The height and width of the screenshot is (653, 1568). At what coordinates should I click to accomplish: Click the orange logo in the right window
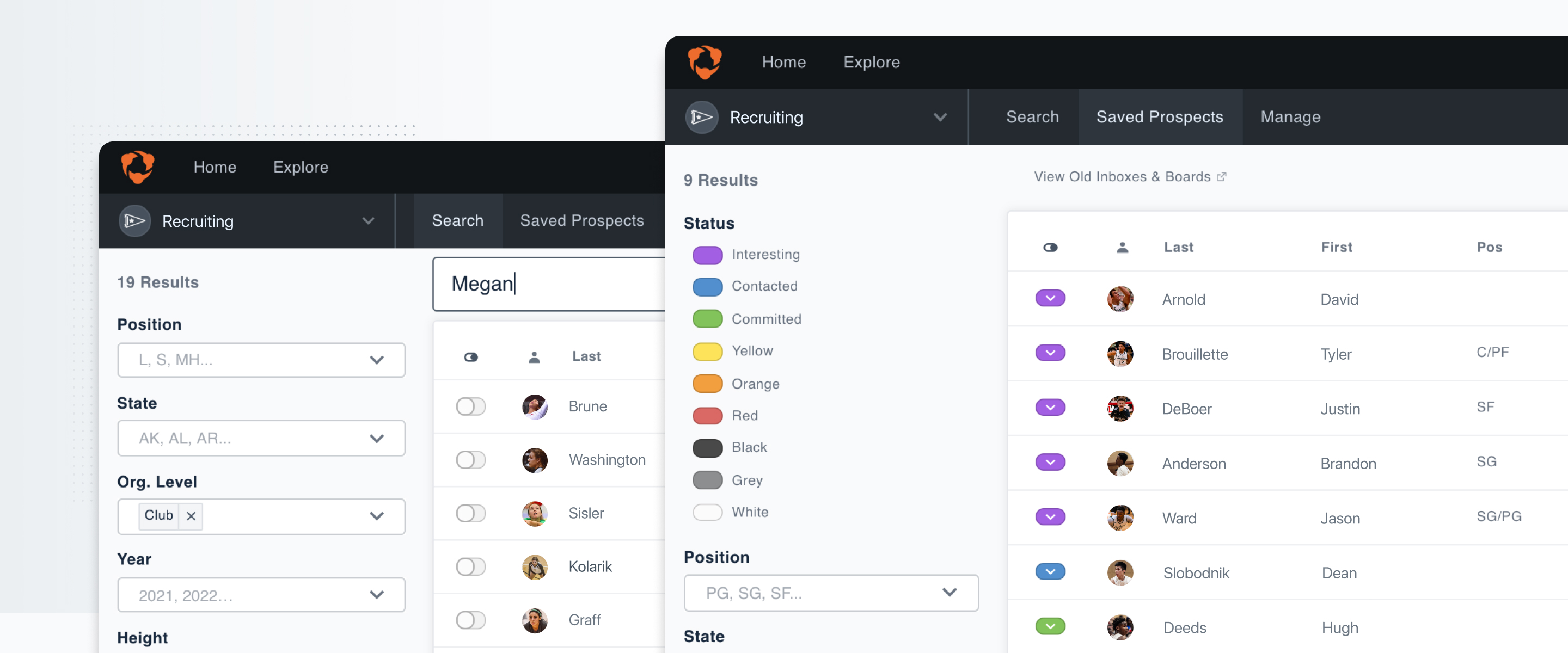coord(705,62)
